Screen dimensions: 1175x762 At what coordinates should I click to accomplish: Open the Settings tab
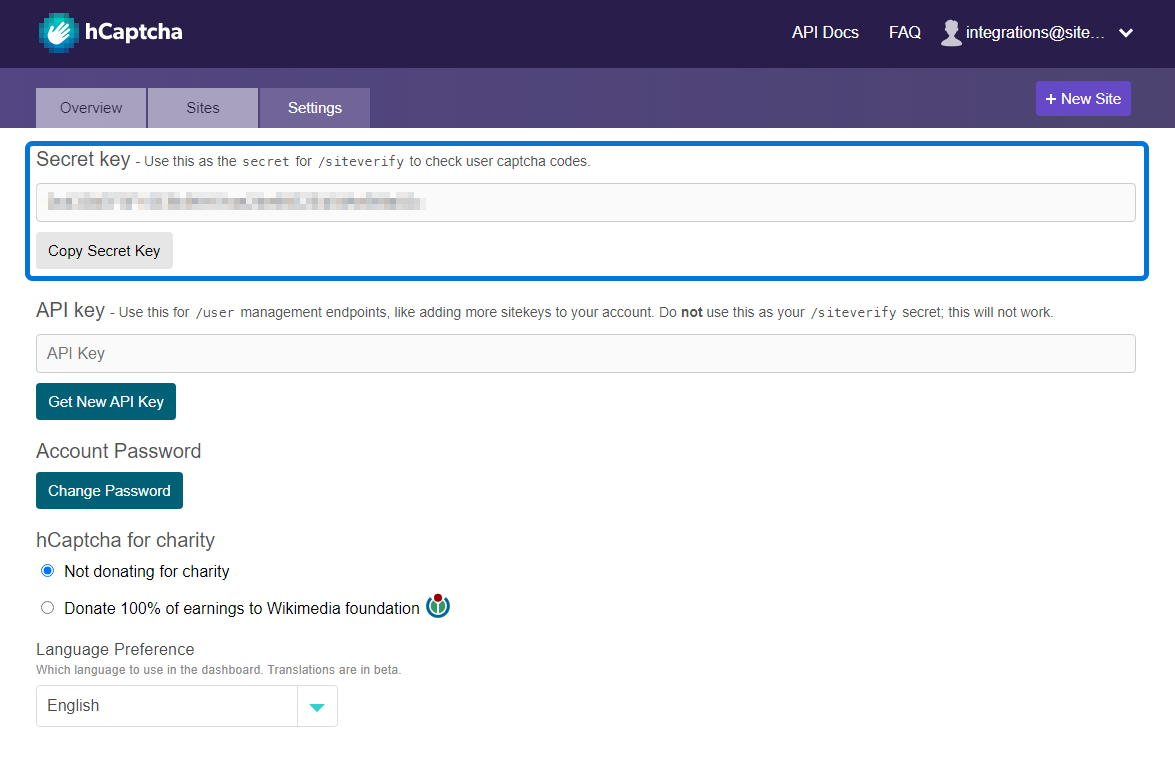pos(315,108)
